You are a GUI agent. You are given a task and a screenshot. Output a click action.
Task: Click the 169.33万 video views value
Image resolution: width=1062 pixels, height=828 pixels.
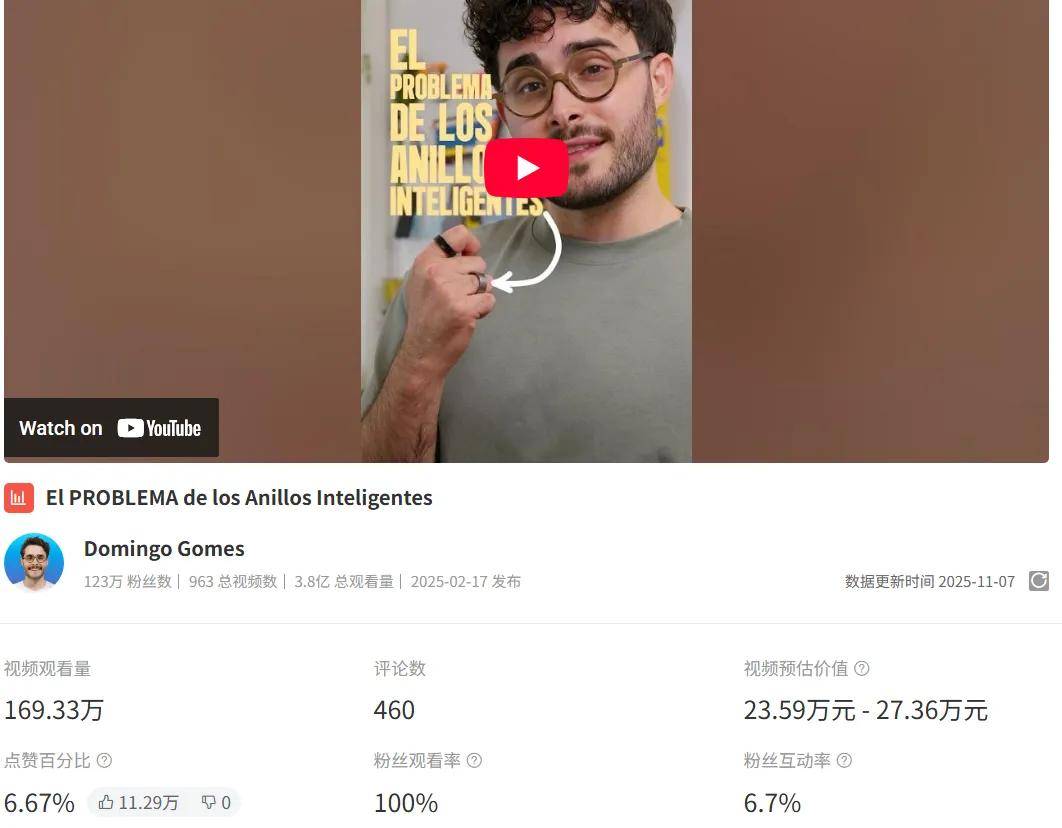(54, 710)
